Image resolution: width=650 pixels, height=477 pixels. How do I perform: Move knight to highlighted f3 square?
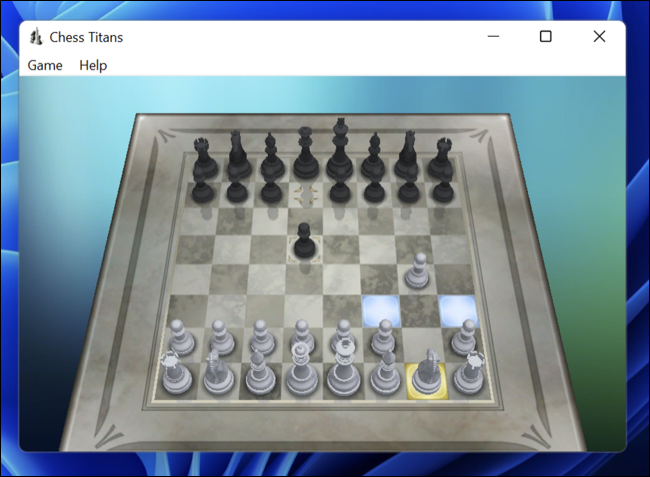pyautogui.click(x=381, y=310)
